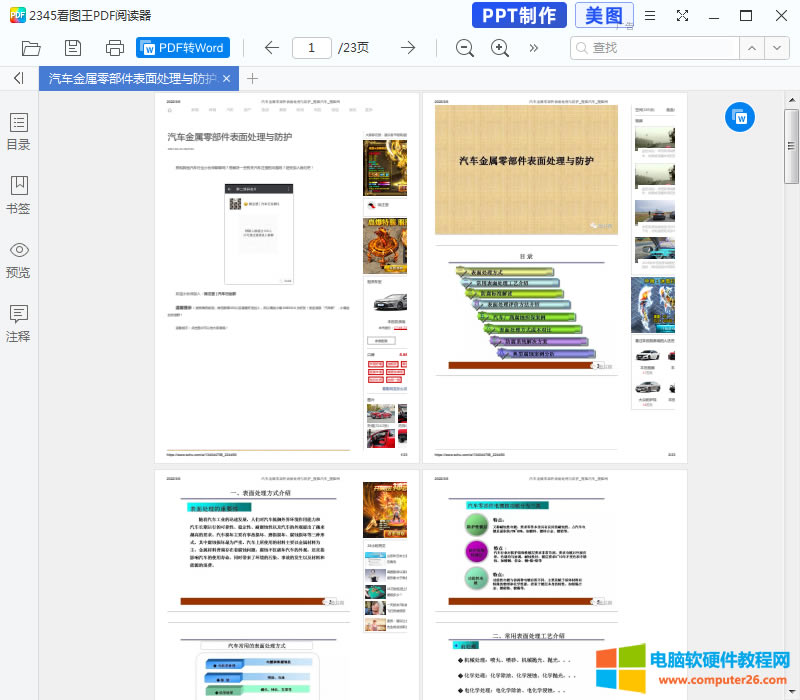
Task: Open the 书签 bookmarks panel
Action: point(18,193)
